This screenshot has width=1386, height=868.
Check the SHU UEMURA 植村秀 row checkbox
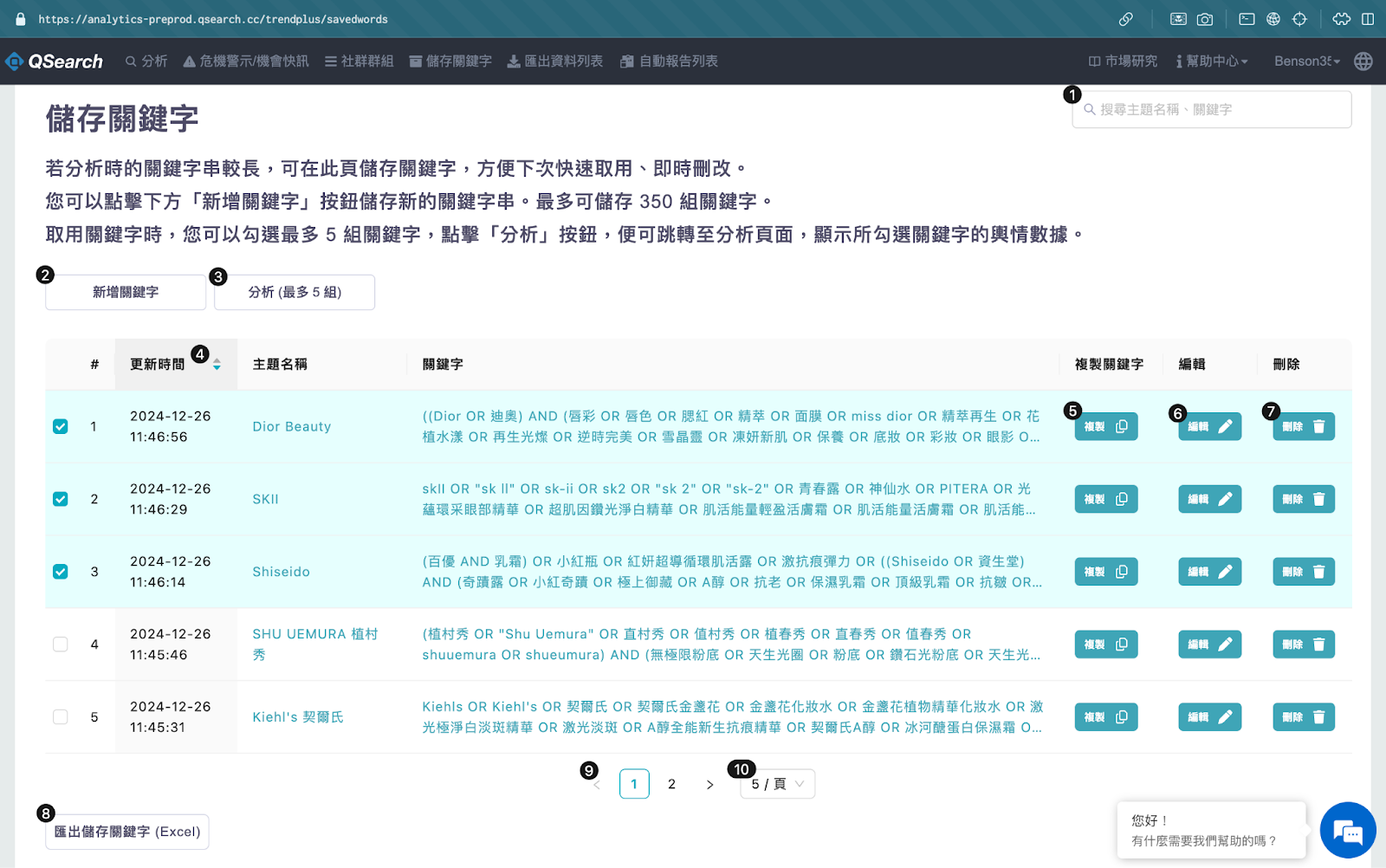(x=61, y=645)
